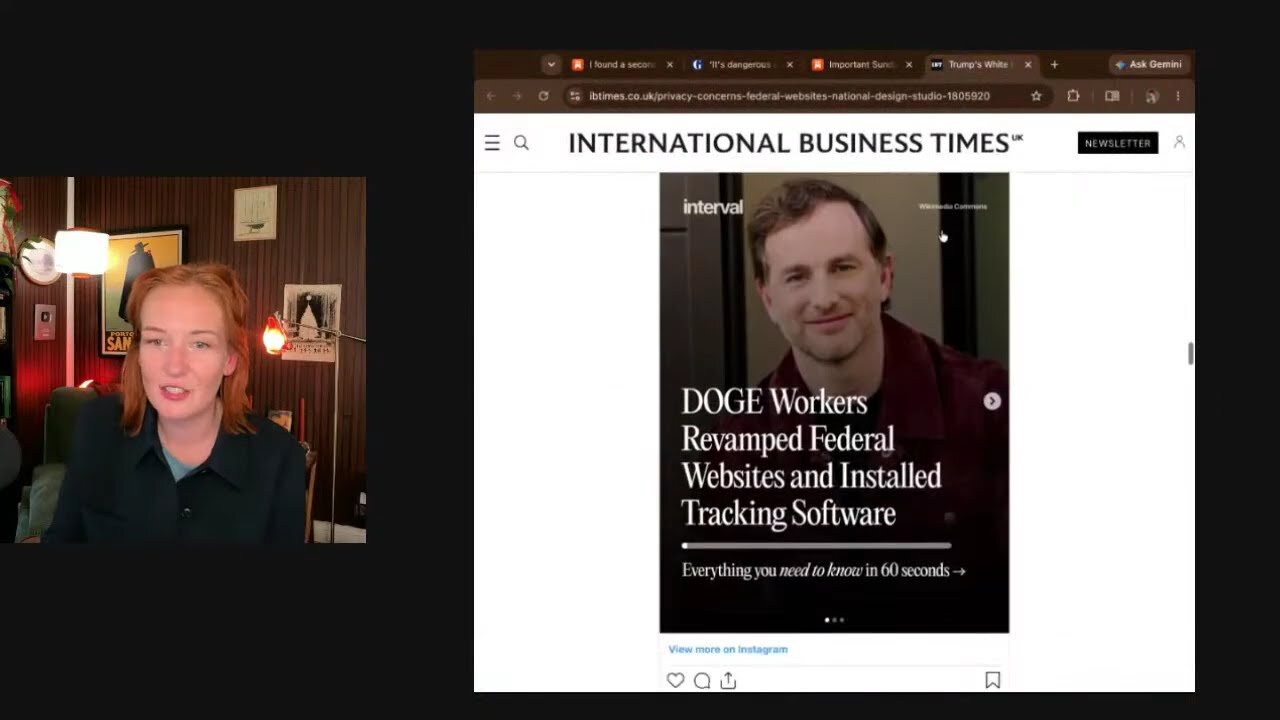Click 'Everything you need to know in 60 seconds'

click(x=824, y=570)
